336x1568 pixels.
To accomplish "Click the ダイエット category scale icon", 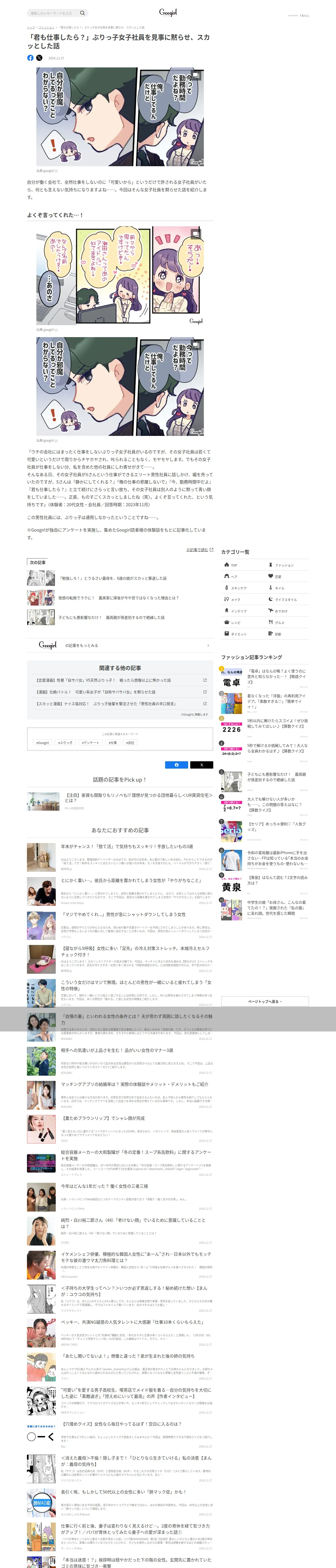I will [226, 634].
